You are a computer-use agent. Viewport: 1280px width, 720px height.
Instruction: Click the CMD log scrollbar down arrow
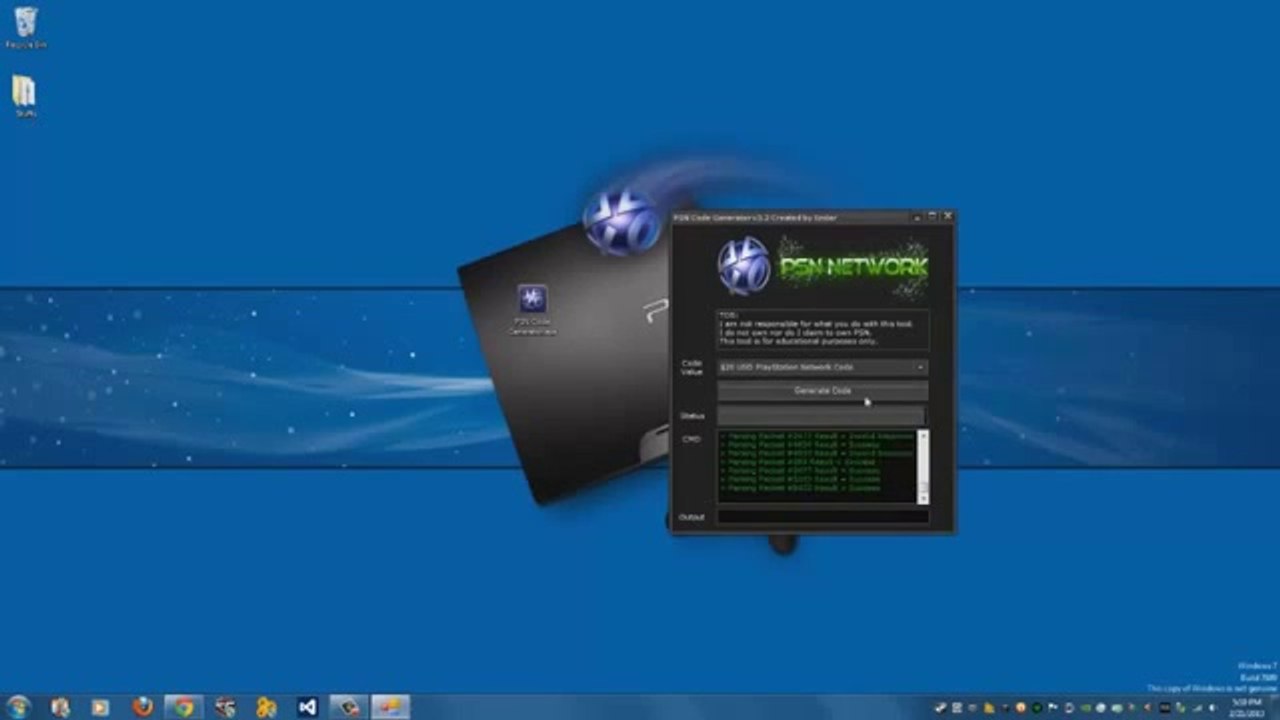tap(923, 497)
